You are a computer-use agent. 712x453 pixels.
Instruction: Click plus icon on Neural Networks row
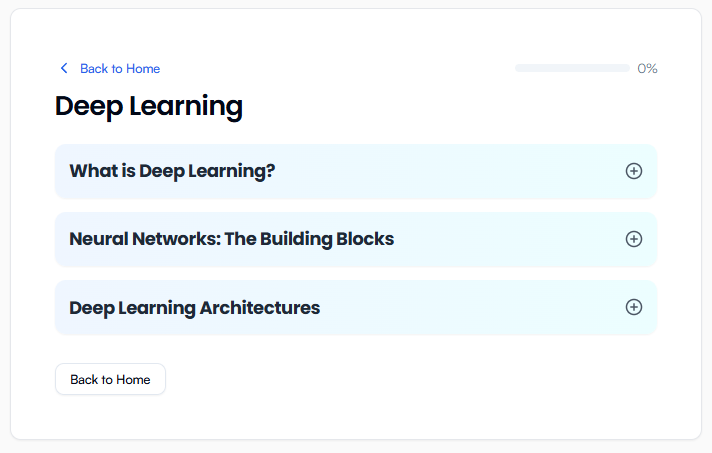[633, 239]
